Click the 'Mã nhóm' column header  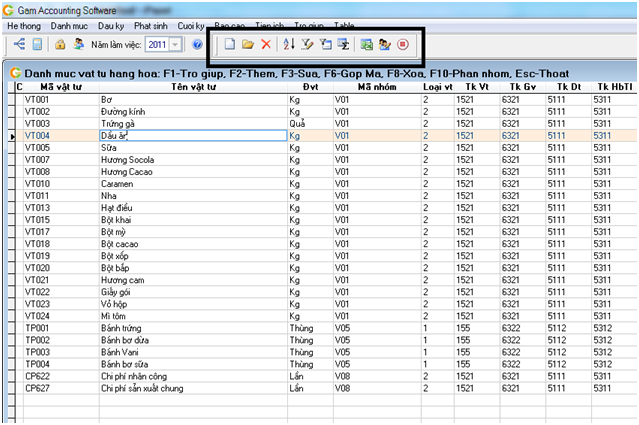coord(377,87)
